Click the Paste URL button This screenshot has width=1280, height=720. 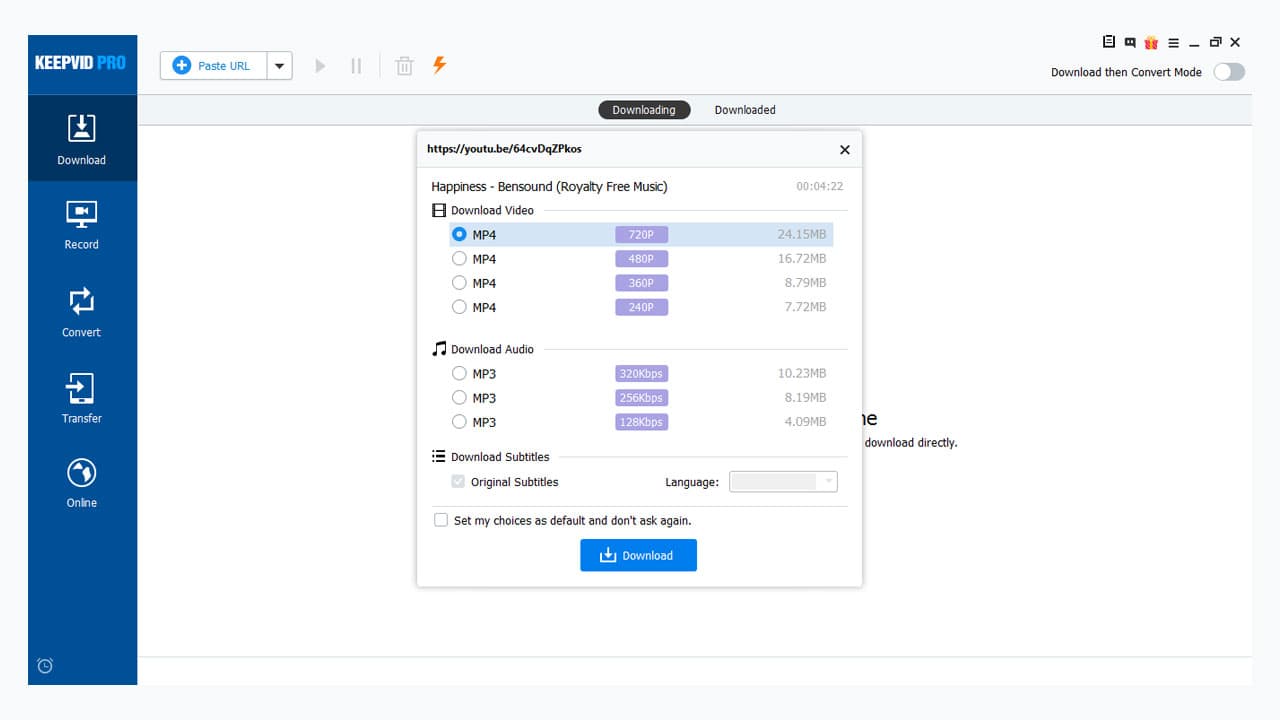tap(213, 65)
